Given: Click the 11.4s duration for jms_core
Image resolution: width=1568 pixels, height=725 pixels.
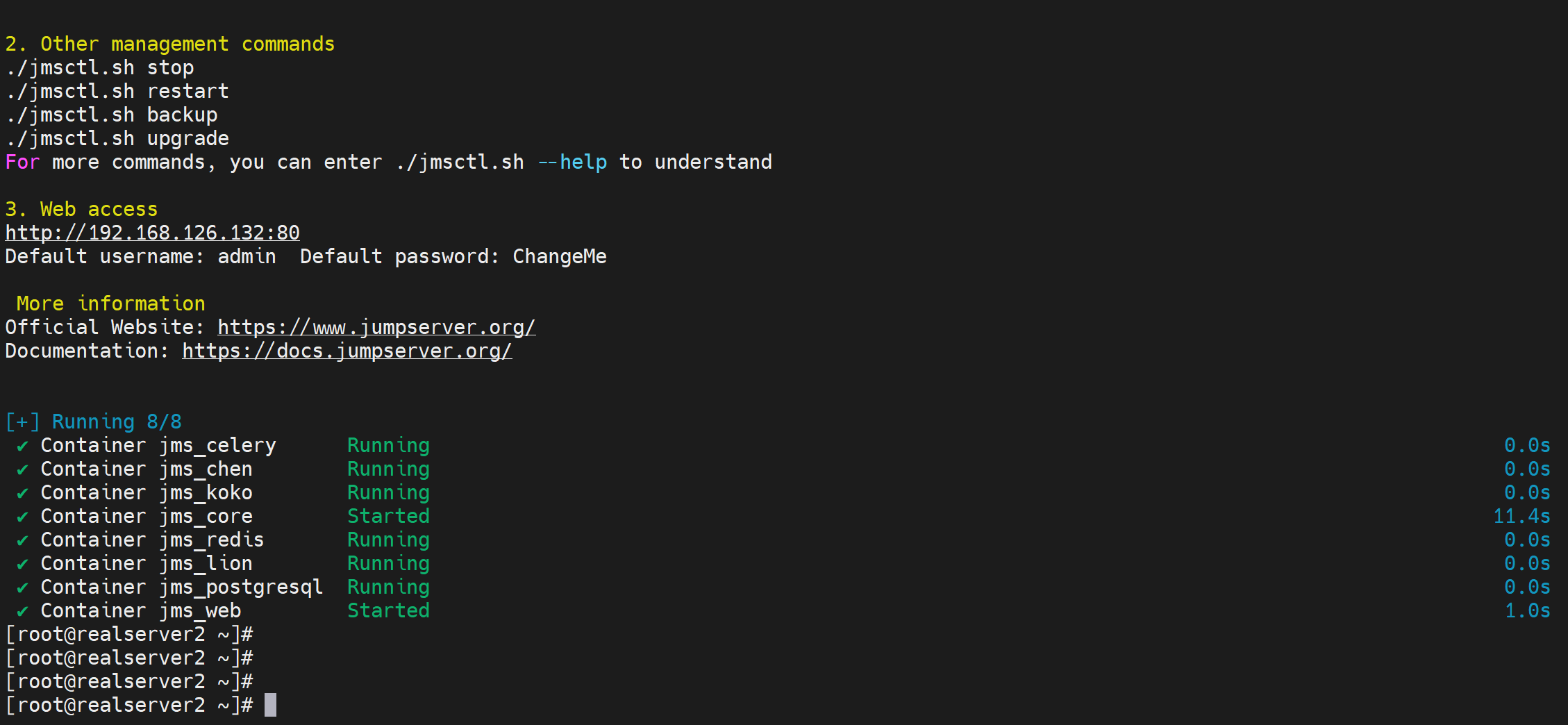Looking at the screenshot, I should pos(1521,516).
